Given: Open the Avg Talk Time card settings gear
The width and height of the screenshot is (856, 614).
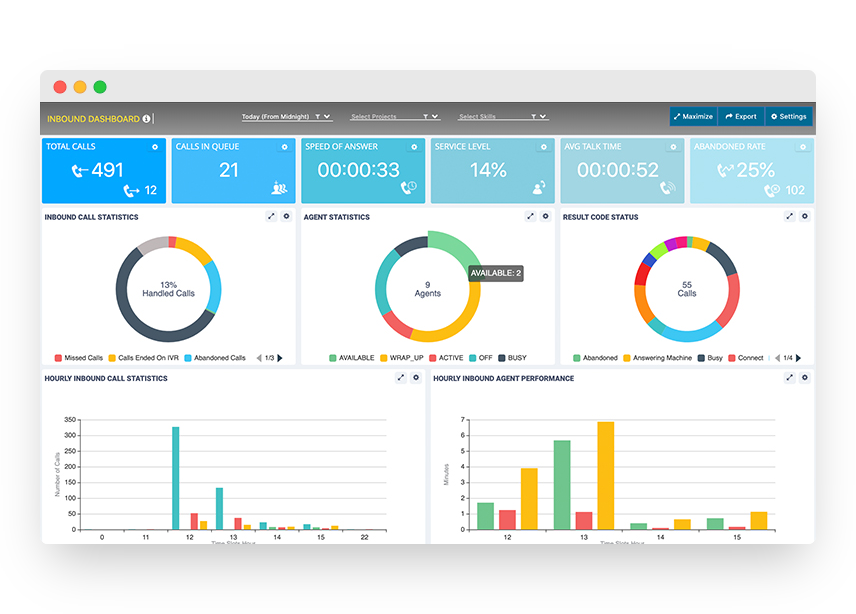Looking at the screenshot, I should point(673,147).
